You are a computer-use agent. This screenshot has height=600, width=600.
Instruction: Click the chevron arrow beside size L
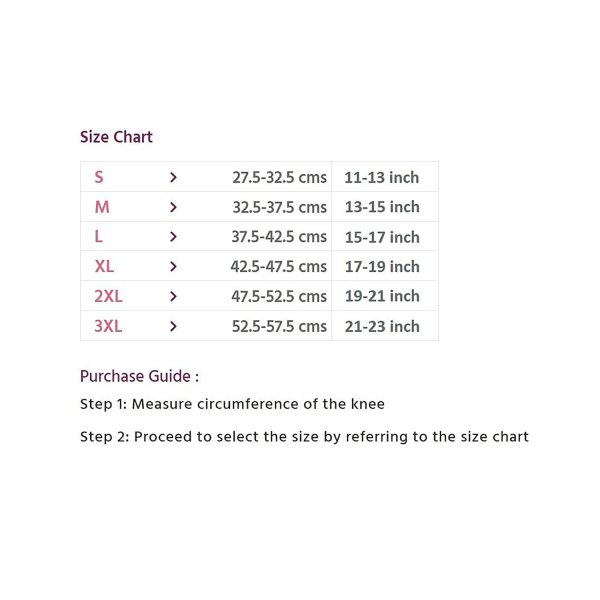coord(173,237)
